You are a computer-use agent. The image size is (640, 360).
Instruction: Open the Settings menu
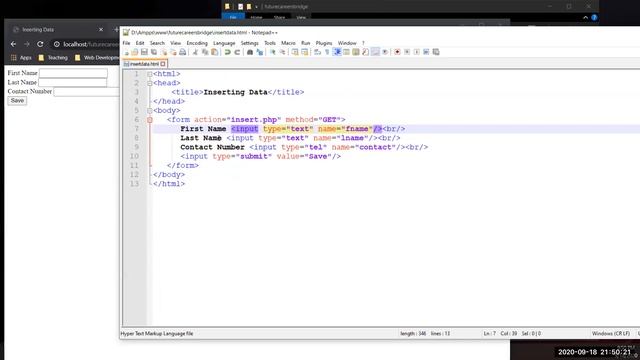(x=249, y=43)
